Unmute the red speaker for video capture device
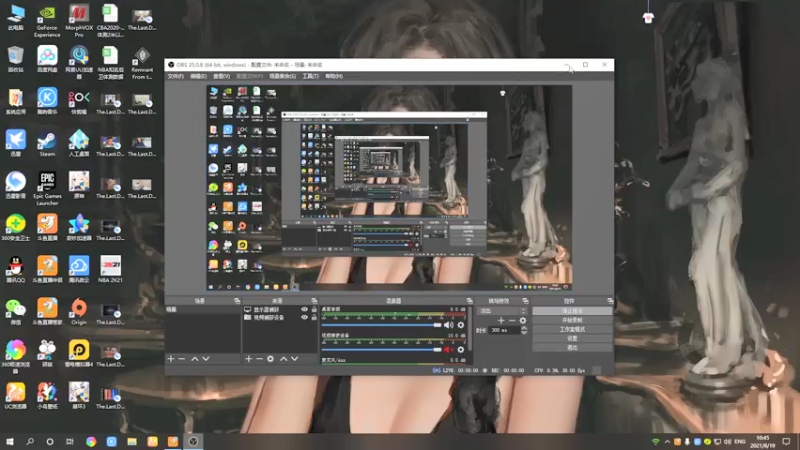Image resolution: width=800 pixels, height=450 pixels. (x=448, y=349)
